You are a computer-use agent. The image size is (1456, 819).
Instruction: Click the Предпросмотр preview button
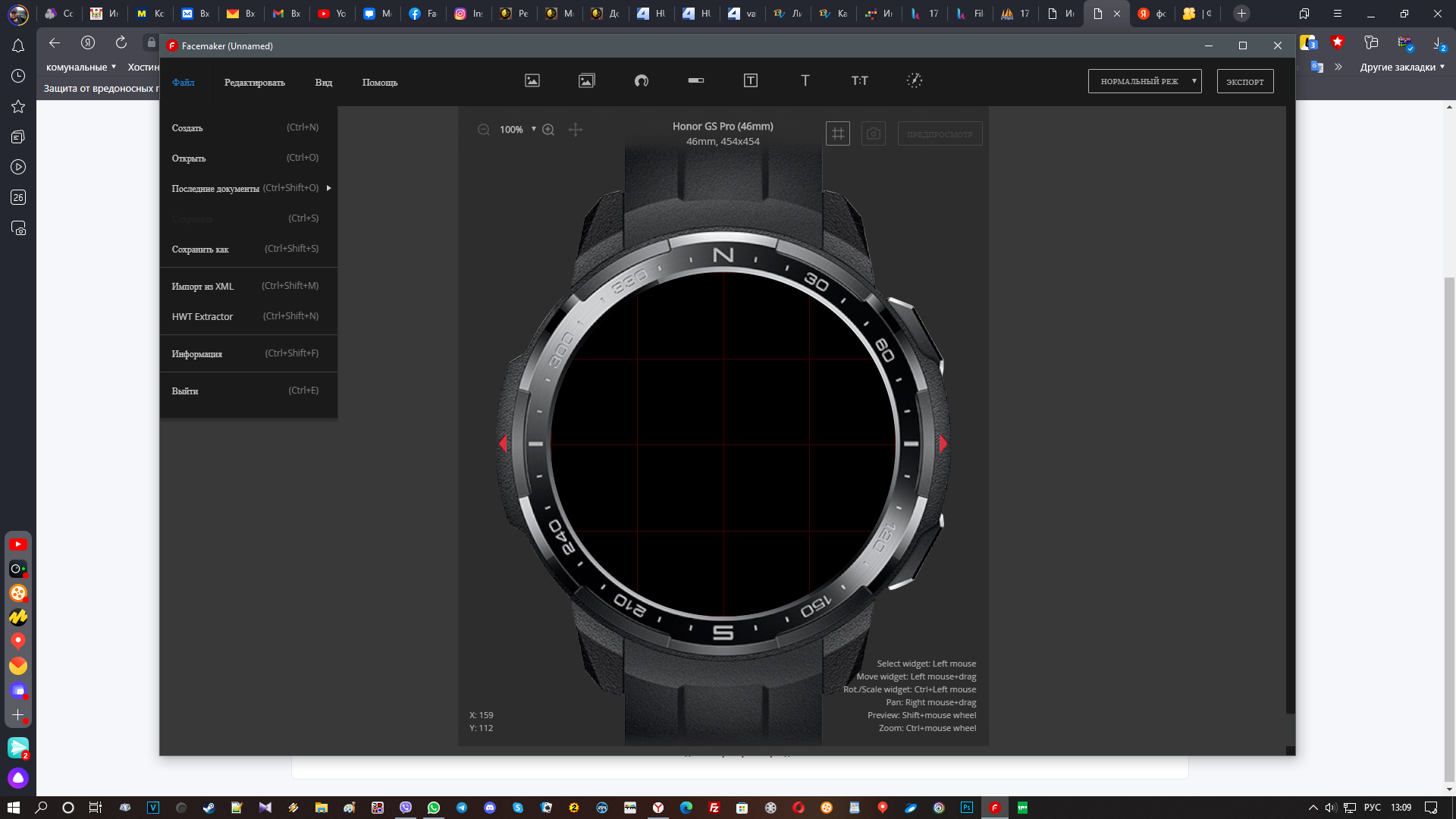[940, 133]
